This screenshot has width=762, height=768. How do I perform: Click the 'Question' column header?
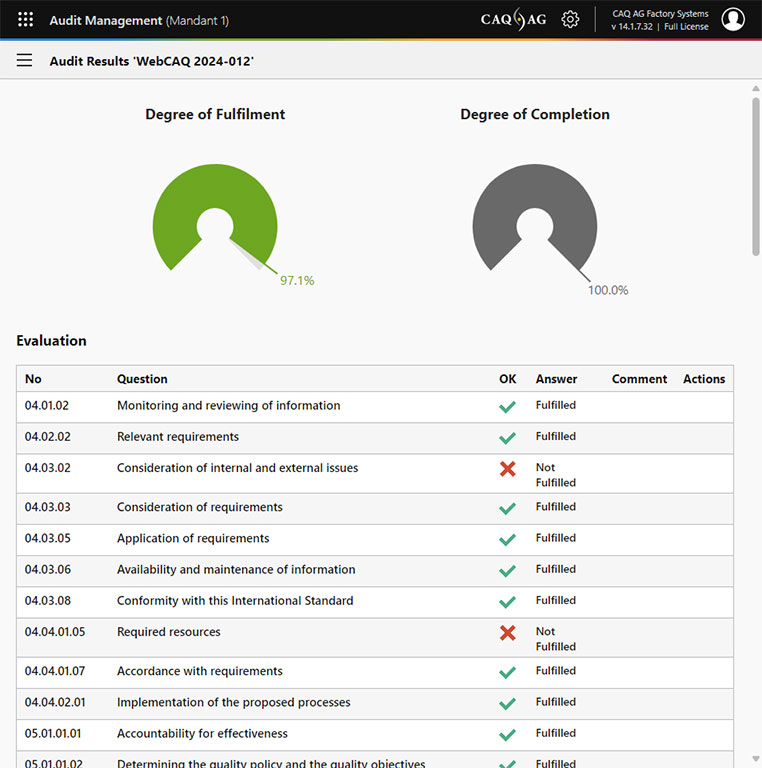pyautogui.click(x=142, y=379)
